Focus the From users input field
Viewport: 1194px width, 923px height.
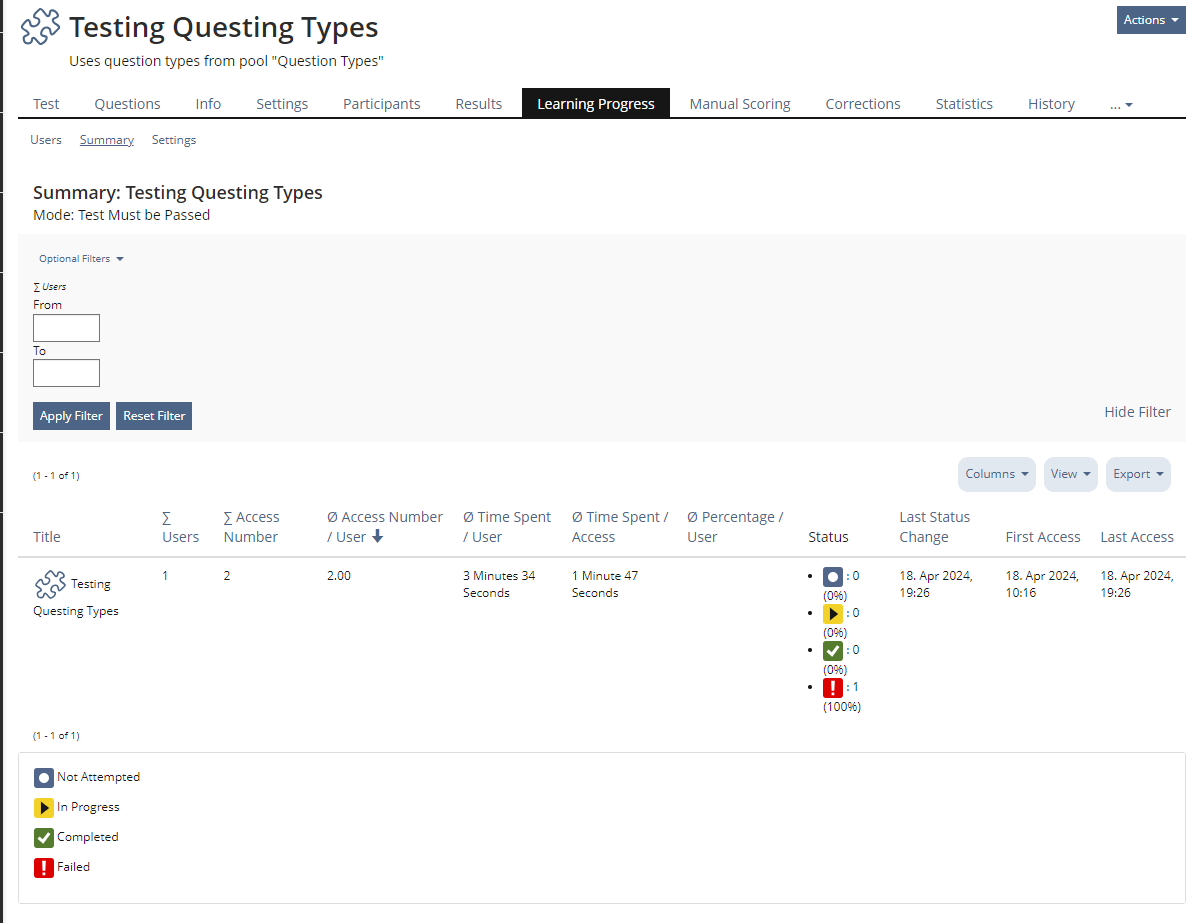point(66,328)
